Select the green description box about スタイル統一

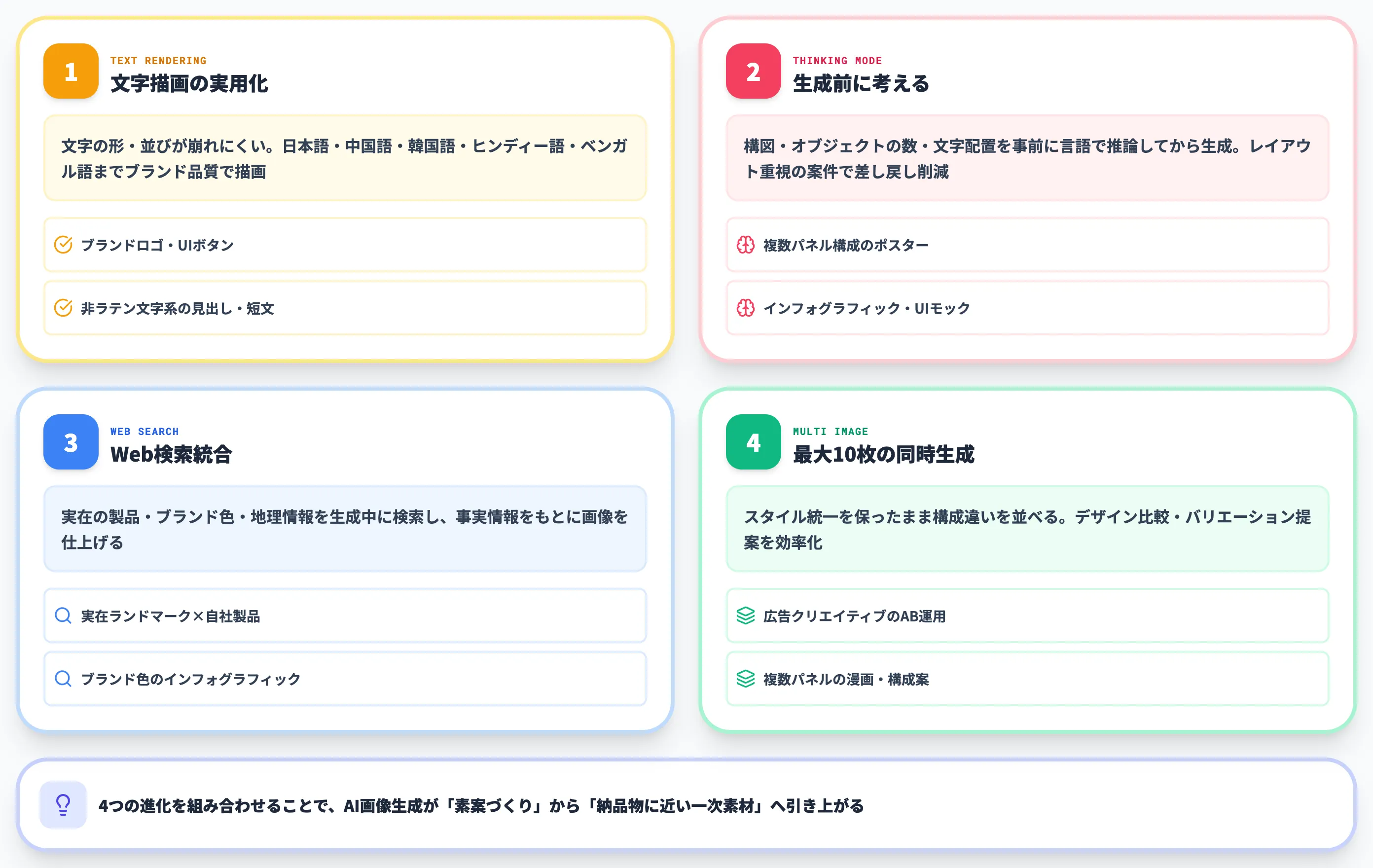[x=1026, y=530]
